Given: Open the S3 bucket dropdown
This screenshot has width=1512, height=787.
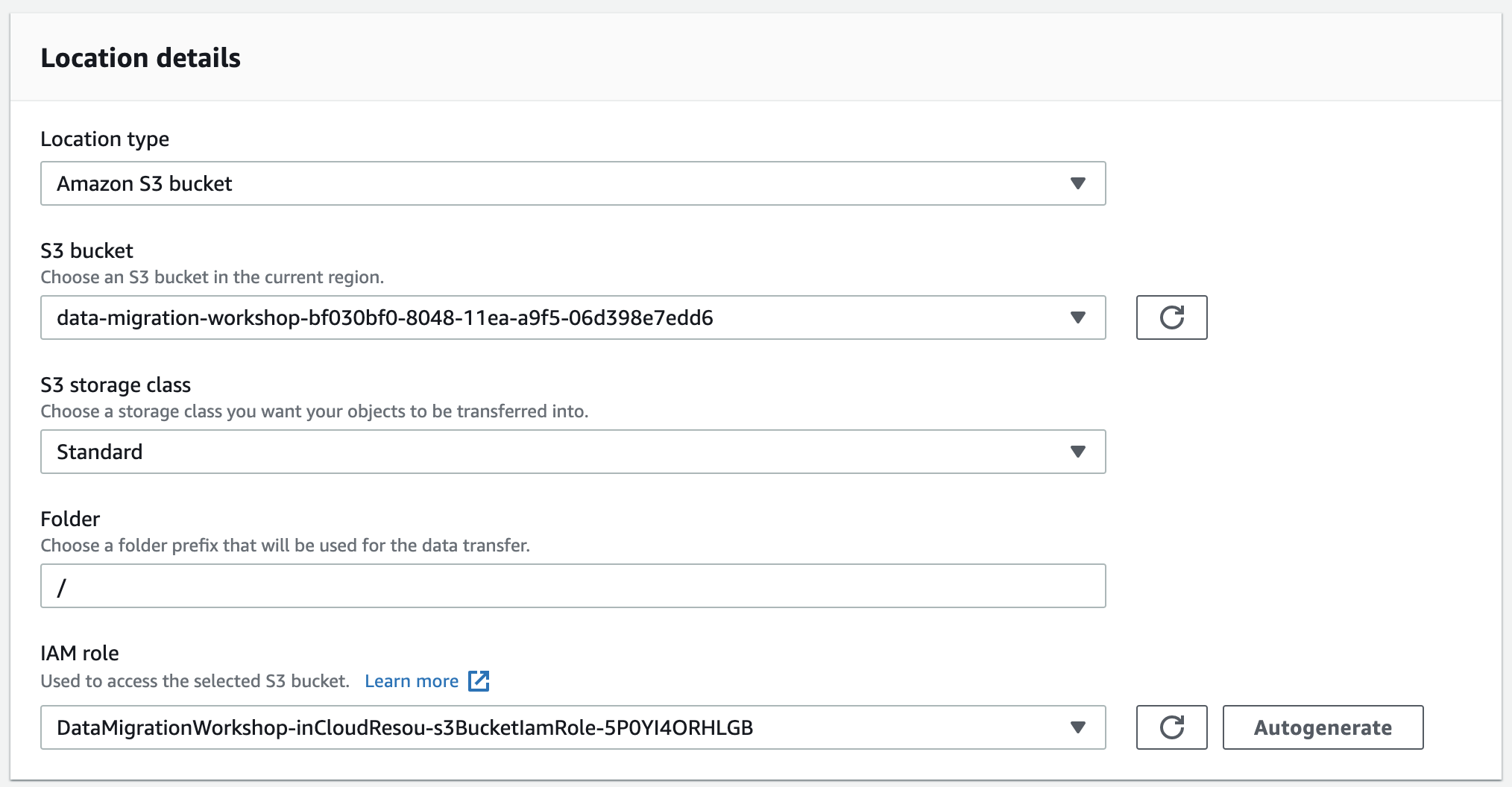Looking at the screenshot, I should [x=573, y=317].
